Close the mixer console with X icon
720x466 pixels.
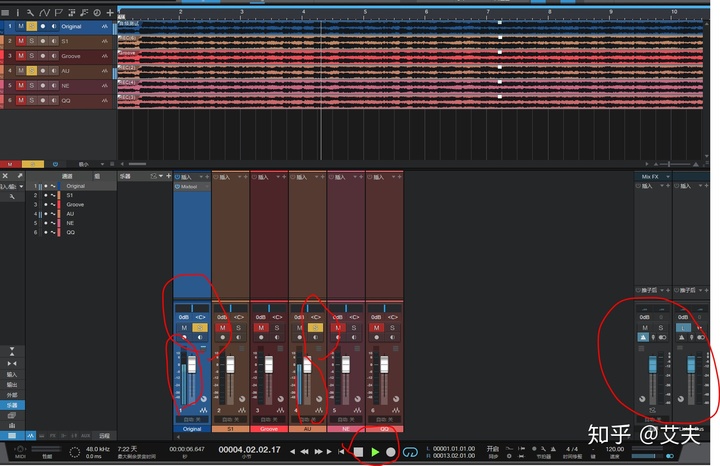pos(5,176)
